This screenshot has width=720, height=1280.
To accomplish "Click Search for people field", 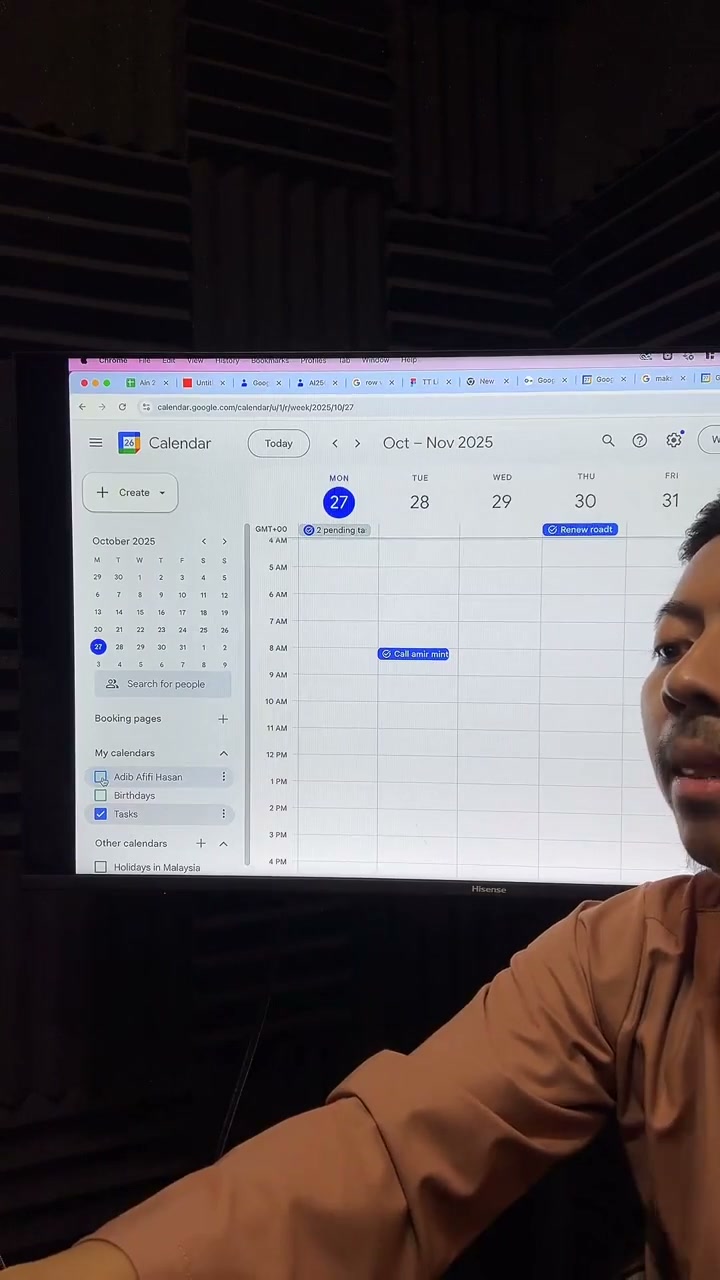I will [164, 684].
